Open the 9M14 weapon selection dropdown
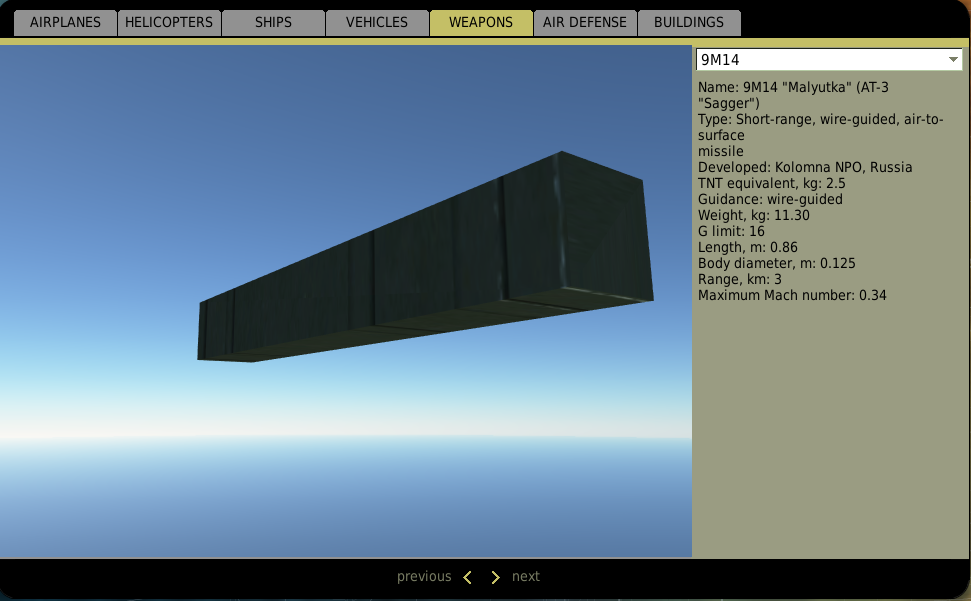The image size is (974, 603). (x=829, y=60)
